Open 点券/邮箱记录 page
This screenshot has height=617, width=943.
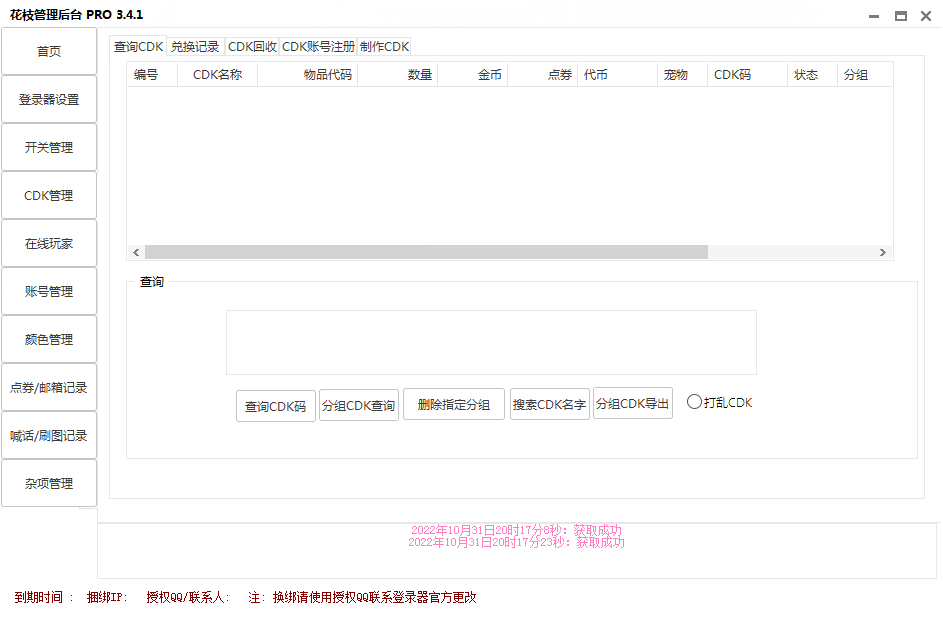(49, 387)
